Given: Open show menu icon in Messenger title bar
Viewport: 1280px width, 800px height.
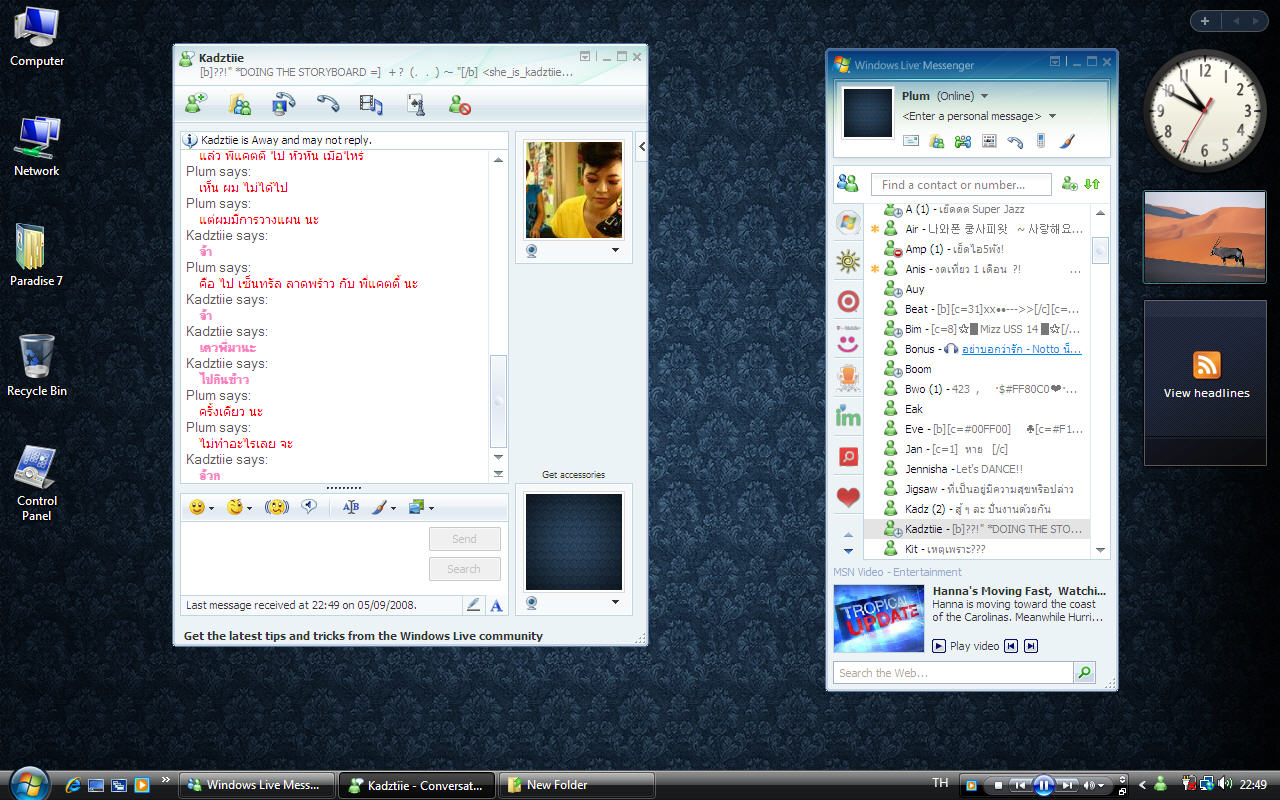Looking at the screenshot, I should [1055, 62].
